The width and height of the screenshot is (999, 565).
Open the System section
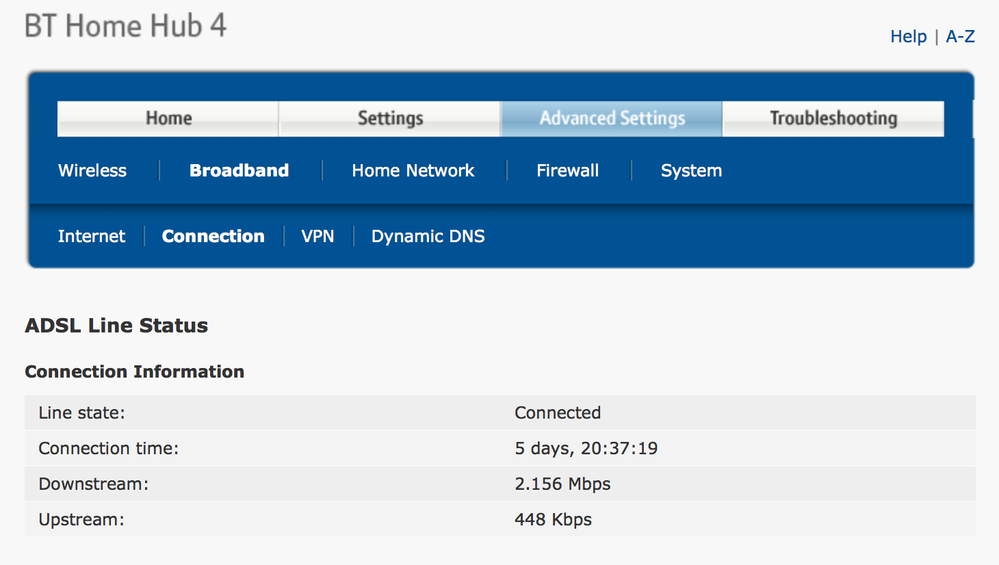[x=691, y=171]
